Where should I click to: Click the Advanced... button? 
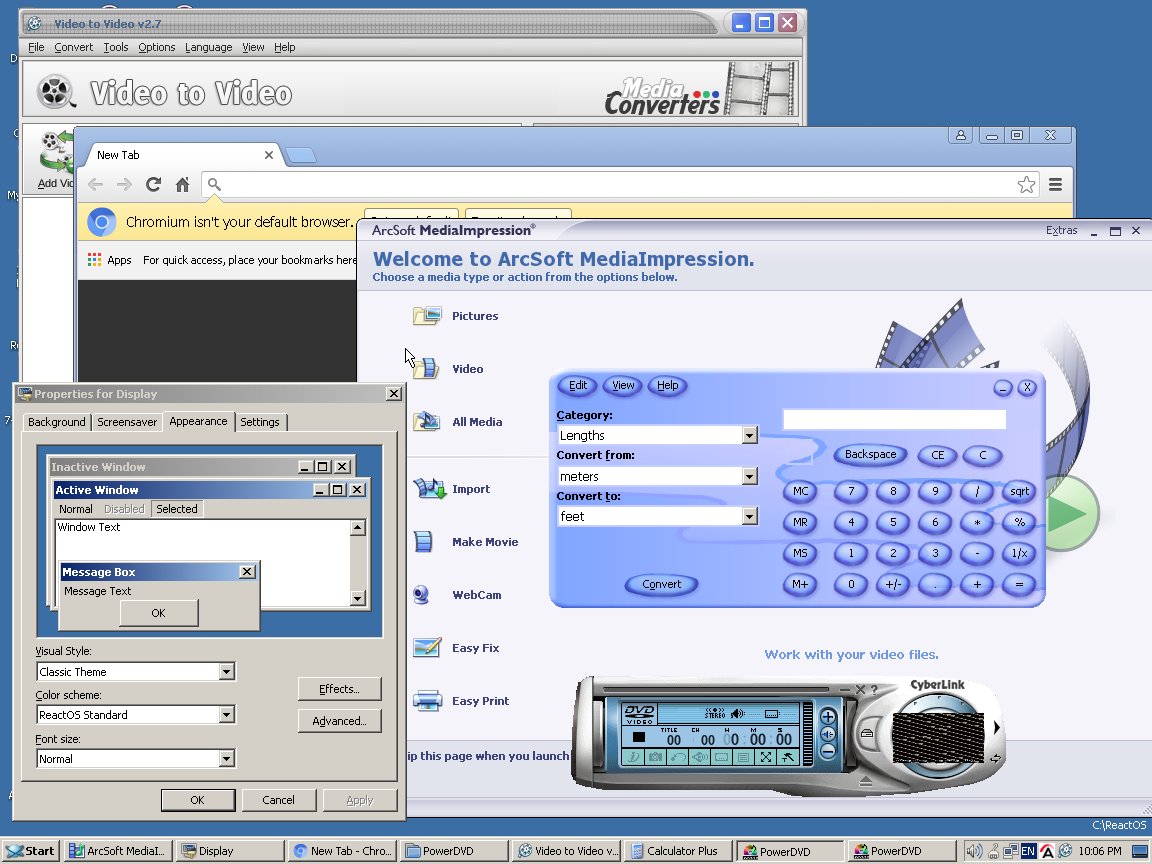tap(339, 721)
